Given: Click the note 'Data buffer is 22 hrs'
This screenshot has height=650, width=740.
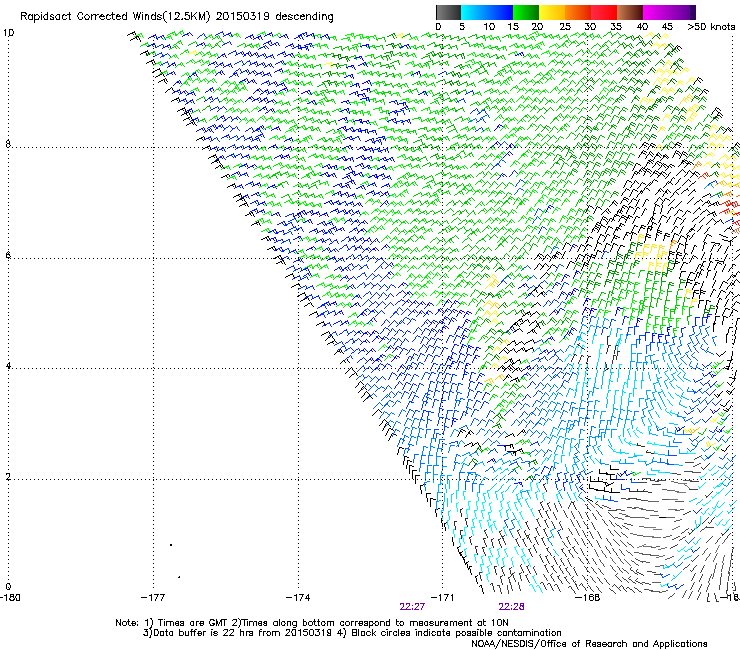Looking at the screenshot, I should (203, 633).
